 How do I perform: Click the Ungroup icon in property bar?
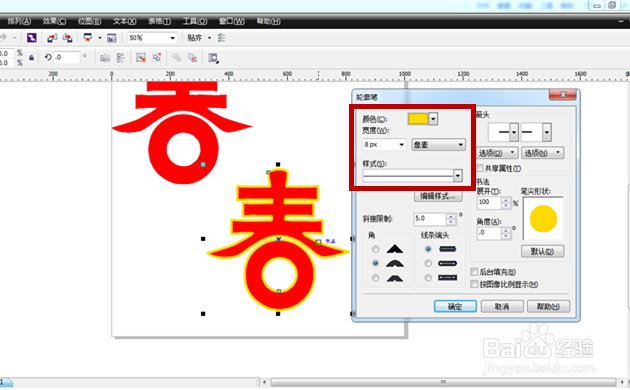[141, 58]
